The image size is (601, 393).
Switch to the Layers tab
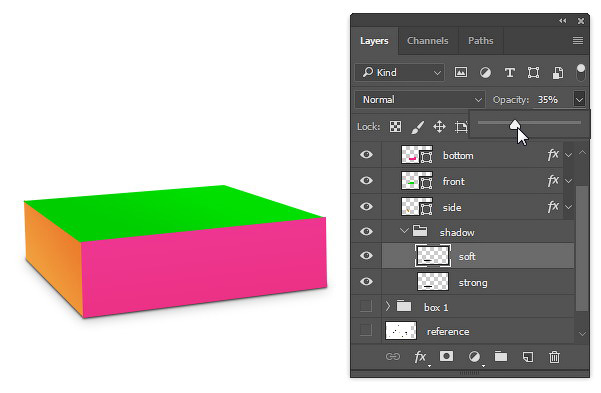pos(374,41)
